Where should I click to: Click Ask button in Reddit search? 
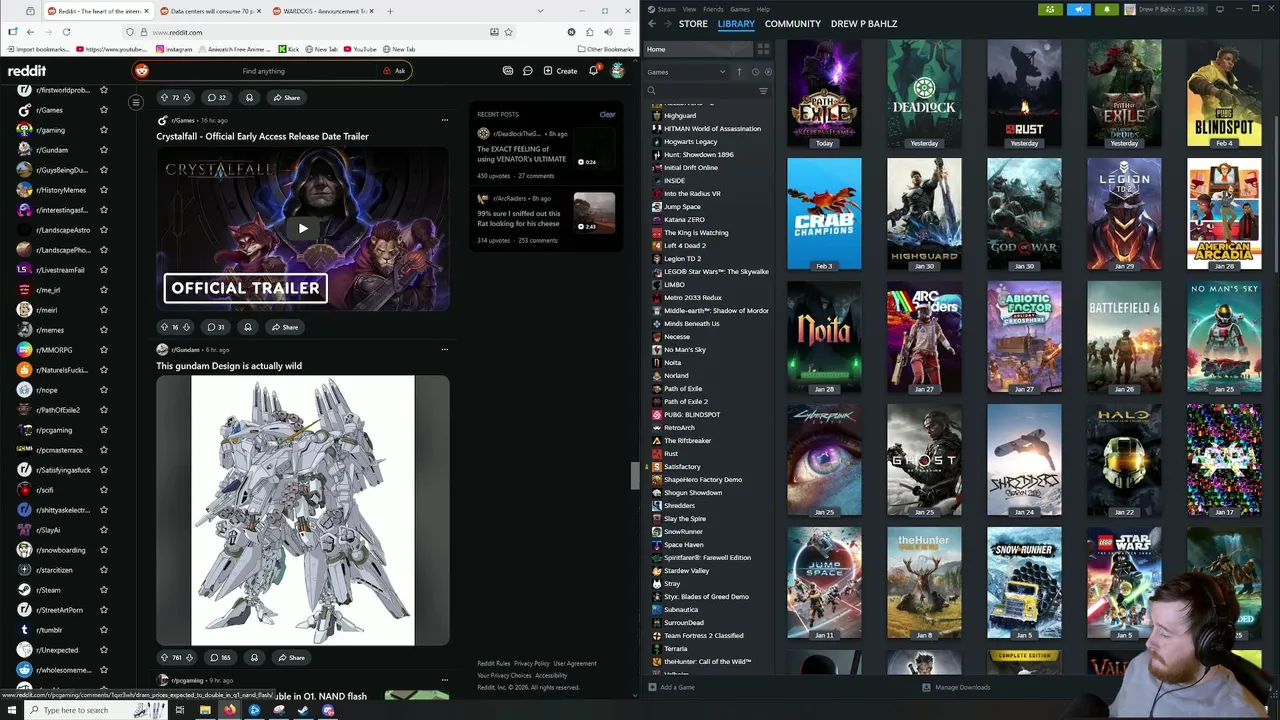pos(394,71)
